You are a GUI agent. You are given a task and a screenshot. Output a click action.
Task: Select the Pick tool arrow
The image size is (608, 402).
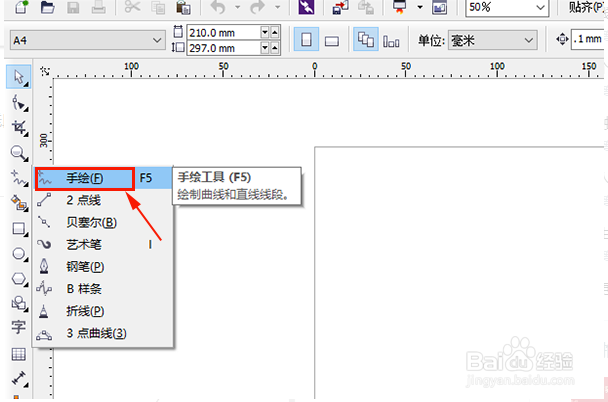(19, 77)
